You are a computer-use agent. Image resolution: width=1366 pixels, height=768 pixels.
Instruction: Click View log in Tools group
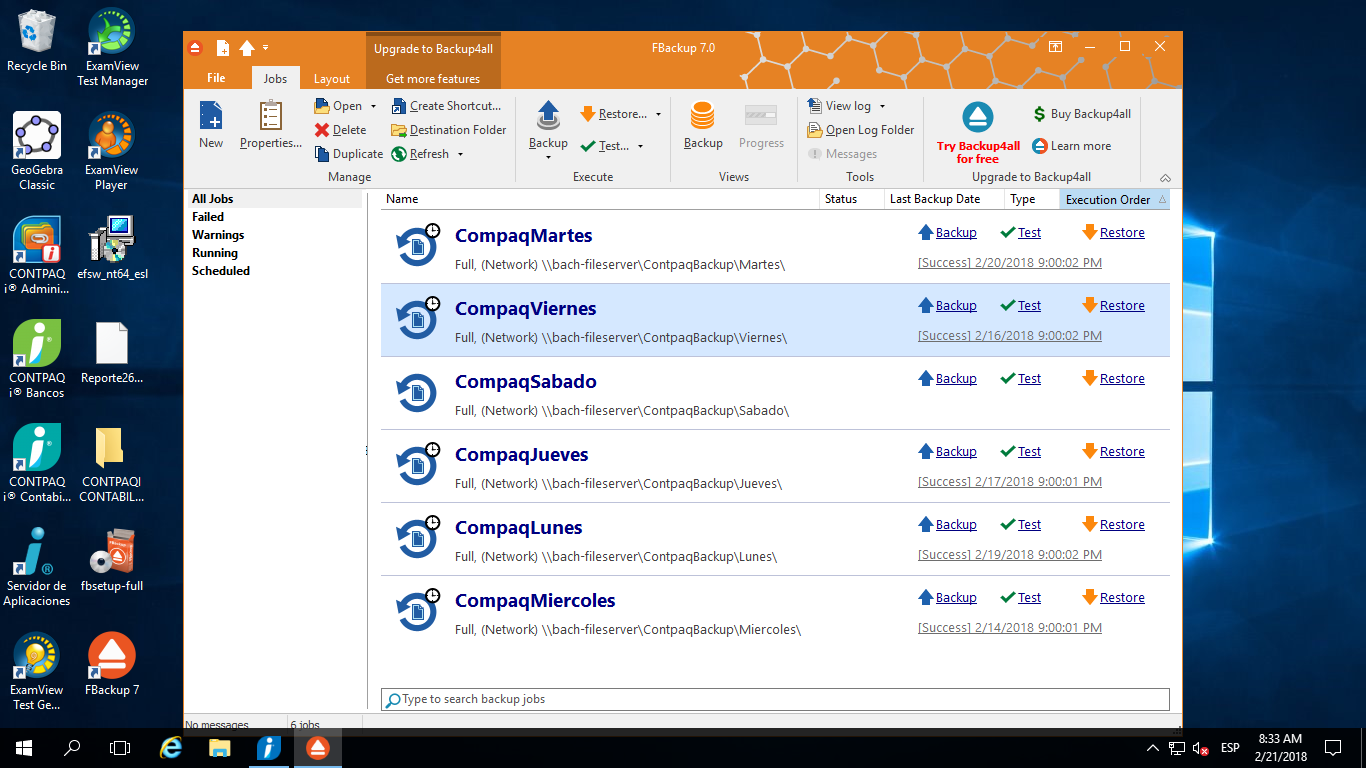point(839,106)
